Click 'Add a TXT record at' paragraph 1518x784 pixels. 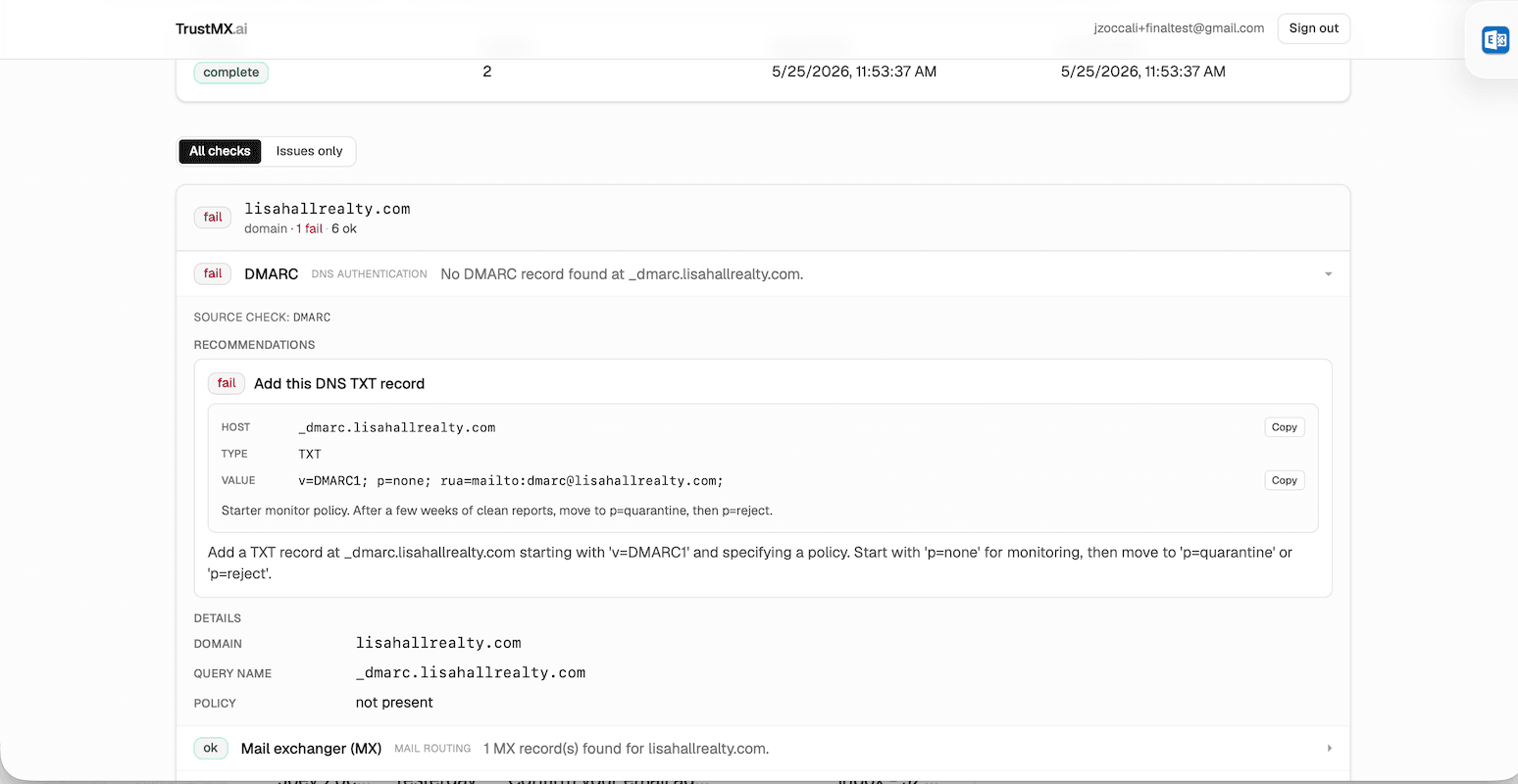(x=750, y=563)
